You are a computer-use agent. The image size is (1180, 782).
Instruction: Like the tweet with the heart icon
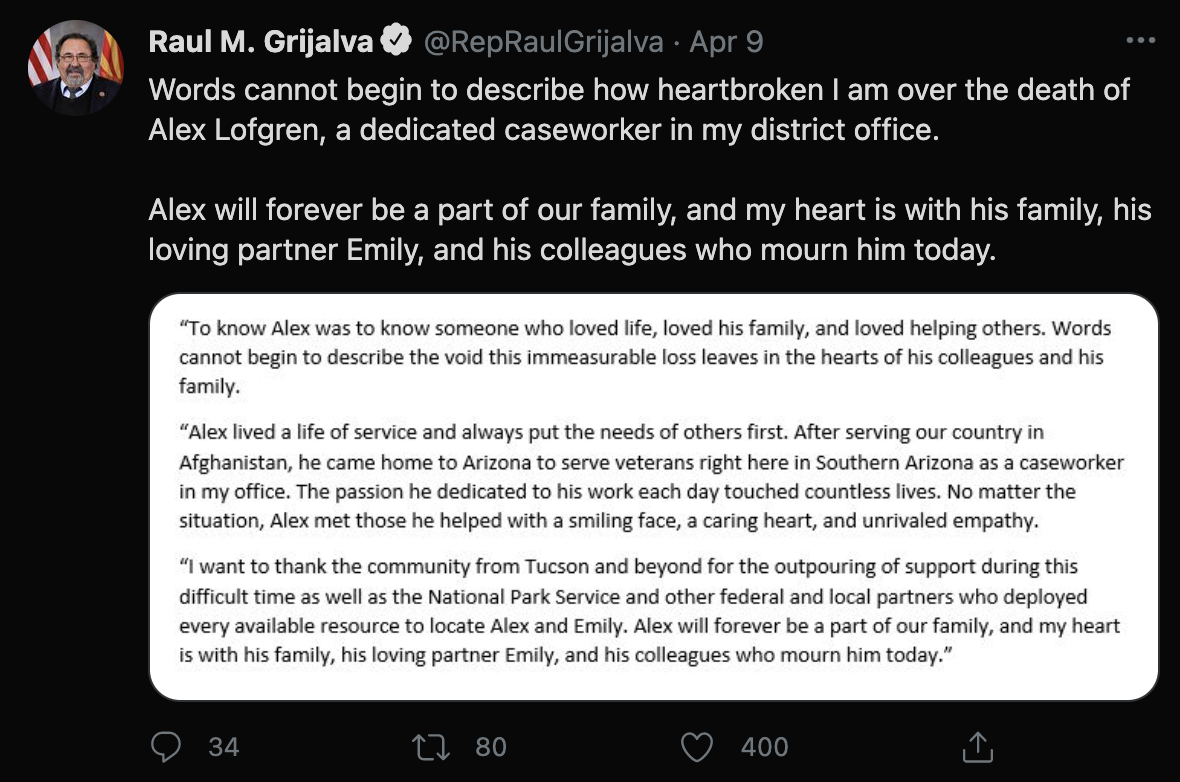(x=696, y=746)
